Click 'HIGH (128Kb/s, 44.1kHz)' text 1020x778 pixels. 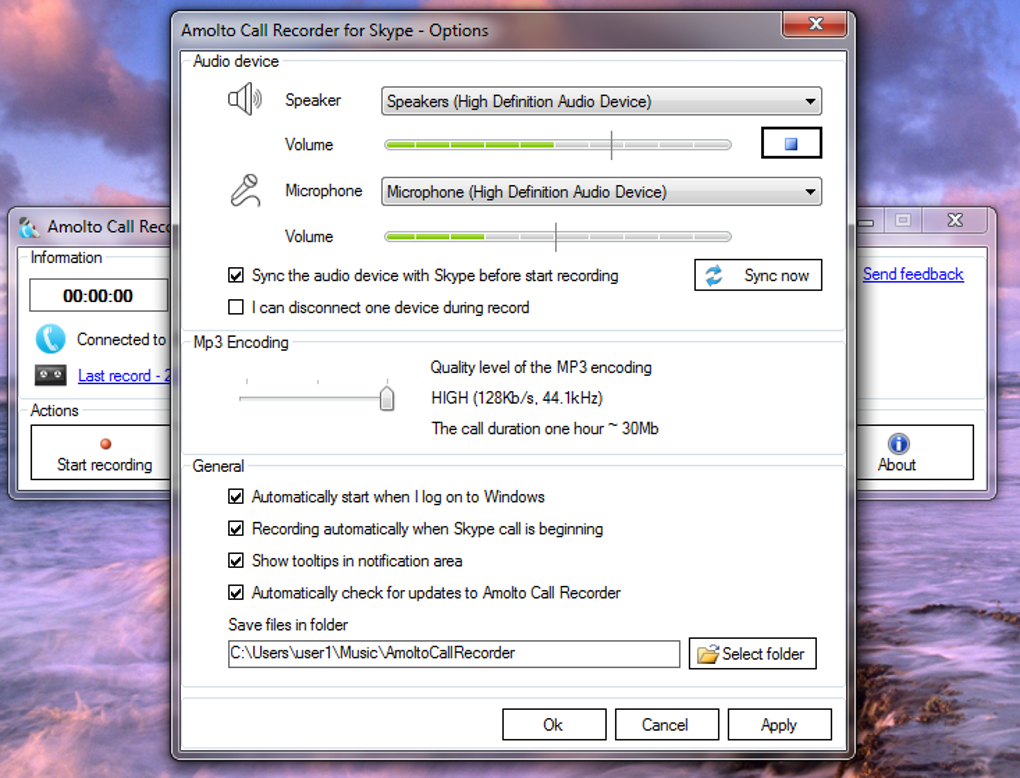517,398
